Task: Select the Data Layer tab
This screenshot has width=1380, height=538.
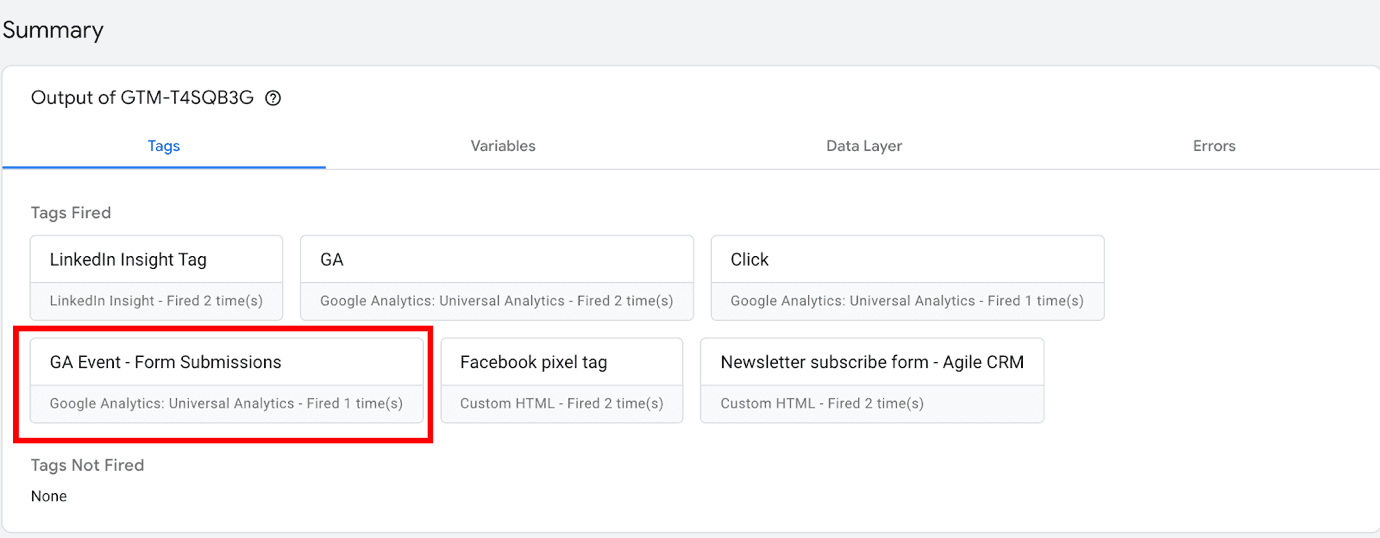Action: 864,146
